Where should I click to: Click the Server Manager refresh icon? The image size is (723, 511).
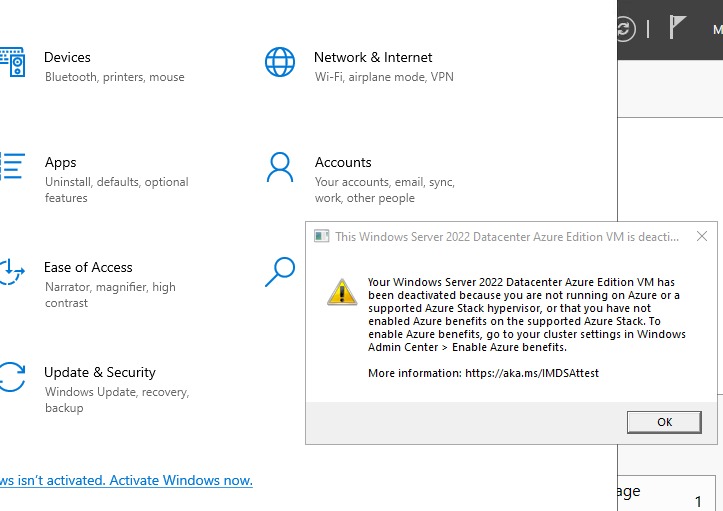624,29
